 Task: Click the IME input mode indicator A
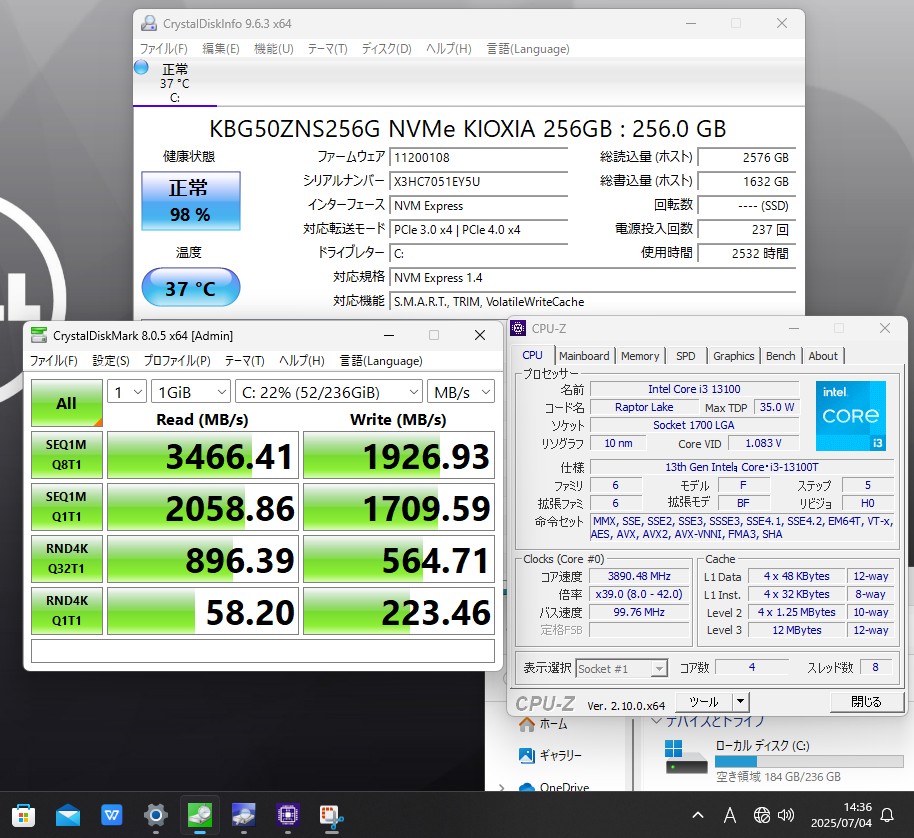[x=729, y=815]
